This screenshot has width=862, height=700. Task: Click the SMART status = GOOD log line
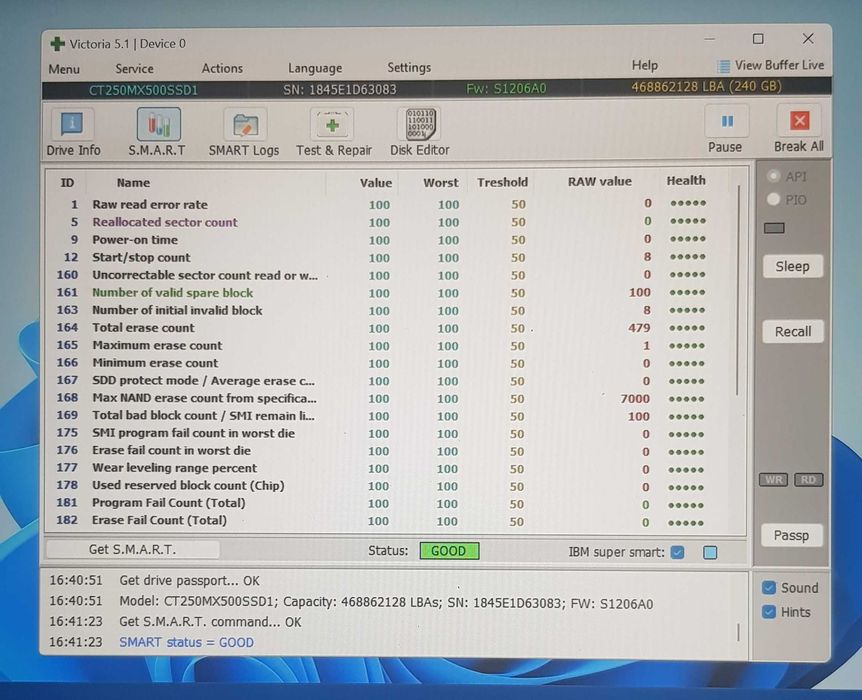tap(186, 642)
